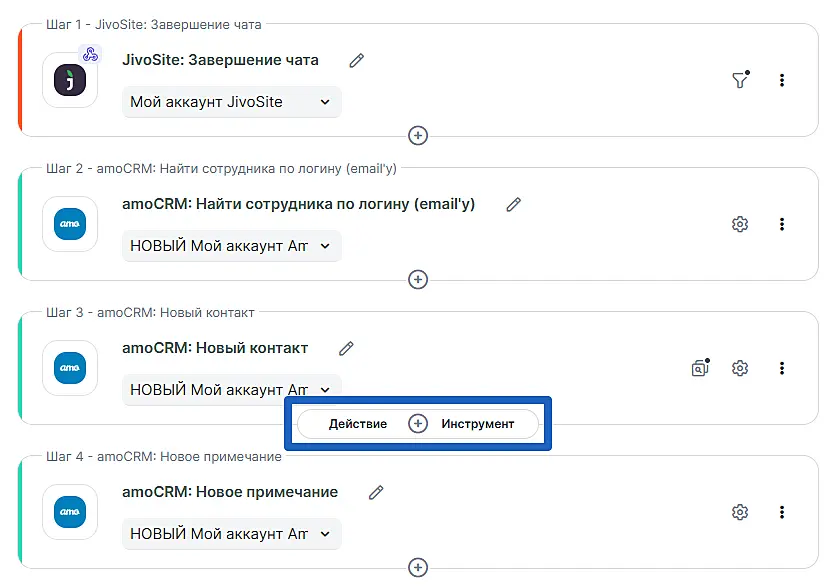
Task: Open three-dot menu on step 2
Action: point(782,224)
